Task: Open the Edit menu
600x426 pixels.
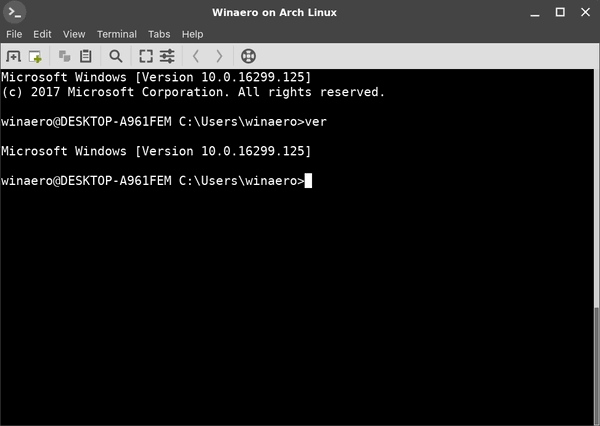Action: coord(42,34)
